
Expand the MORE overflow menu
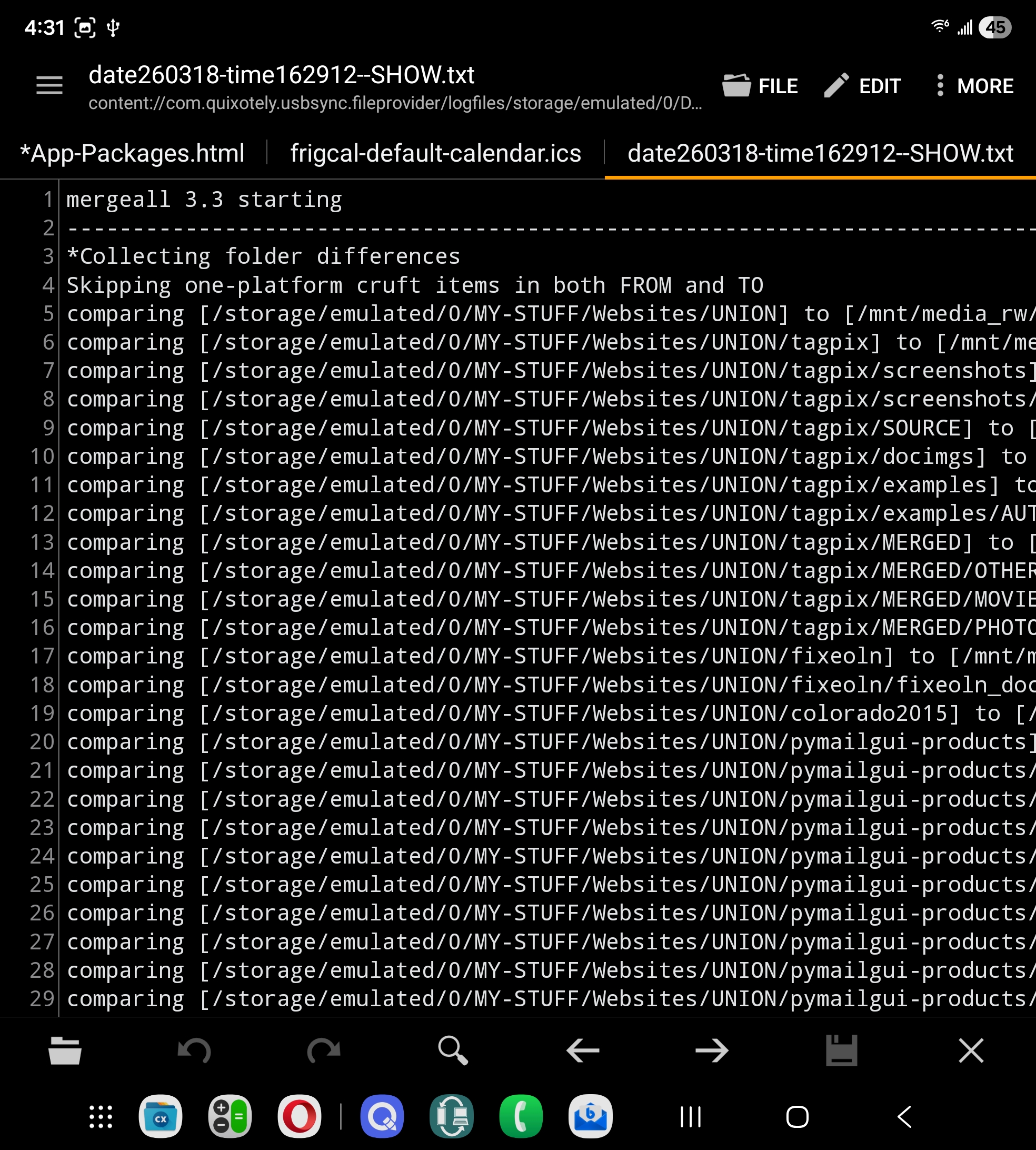coord(974,86)
